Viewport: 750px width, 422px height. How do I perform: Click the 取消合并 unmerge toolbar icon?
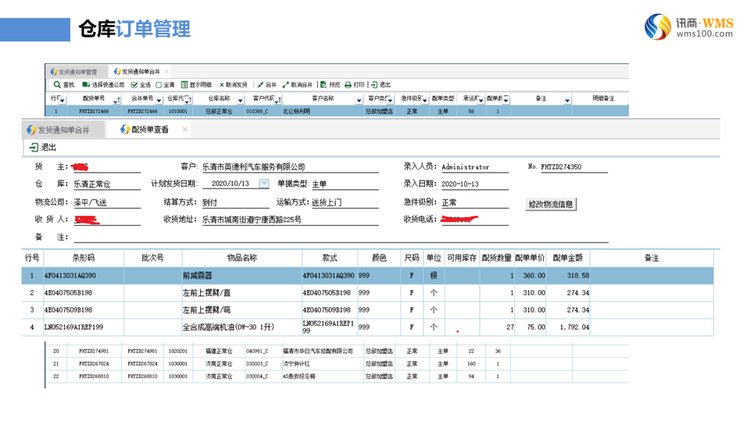click(x=286, y=85)
